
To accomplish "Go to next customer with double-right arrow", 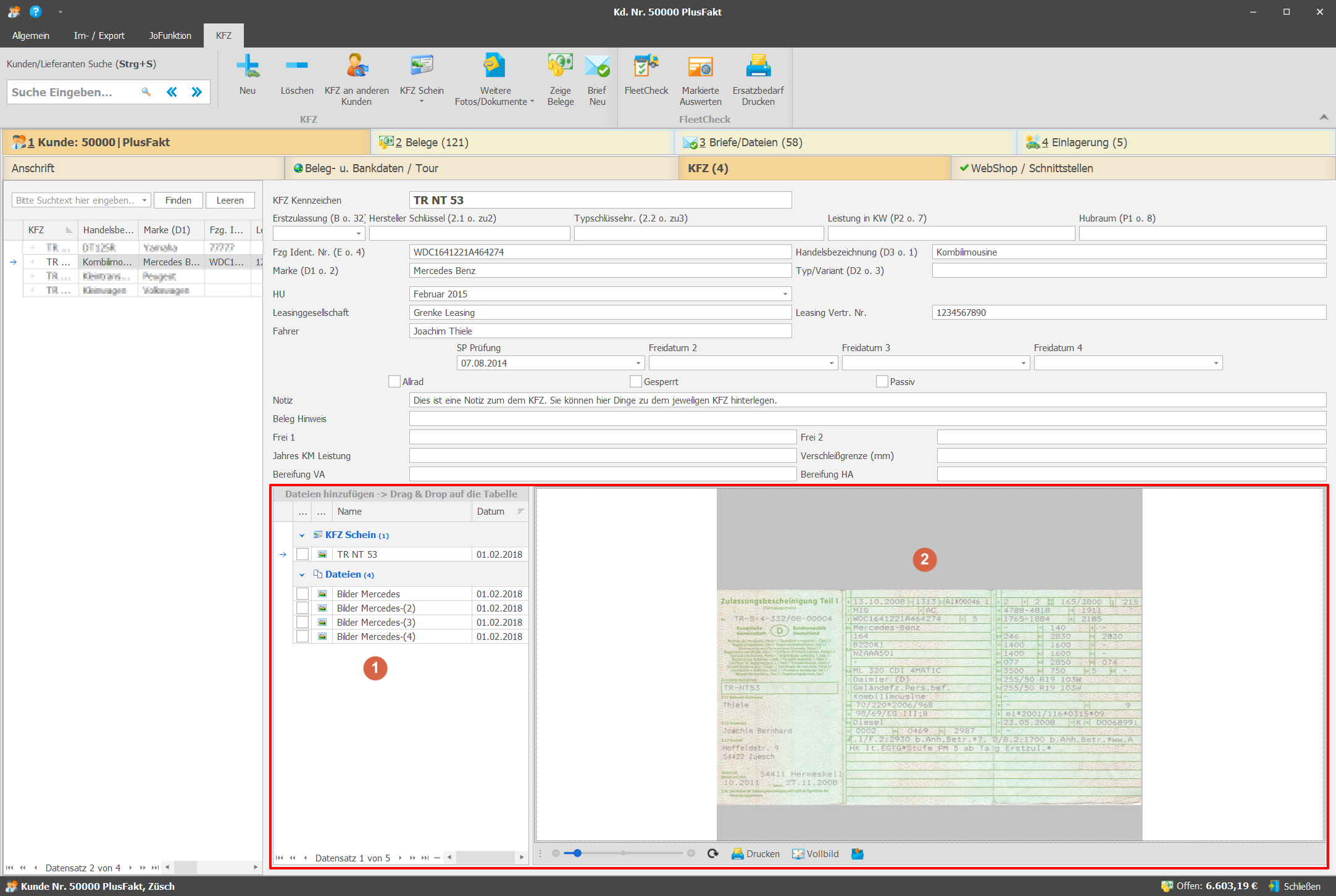I will coord(197,92).
